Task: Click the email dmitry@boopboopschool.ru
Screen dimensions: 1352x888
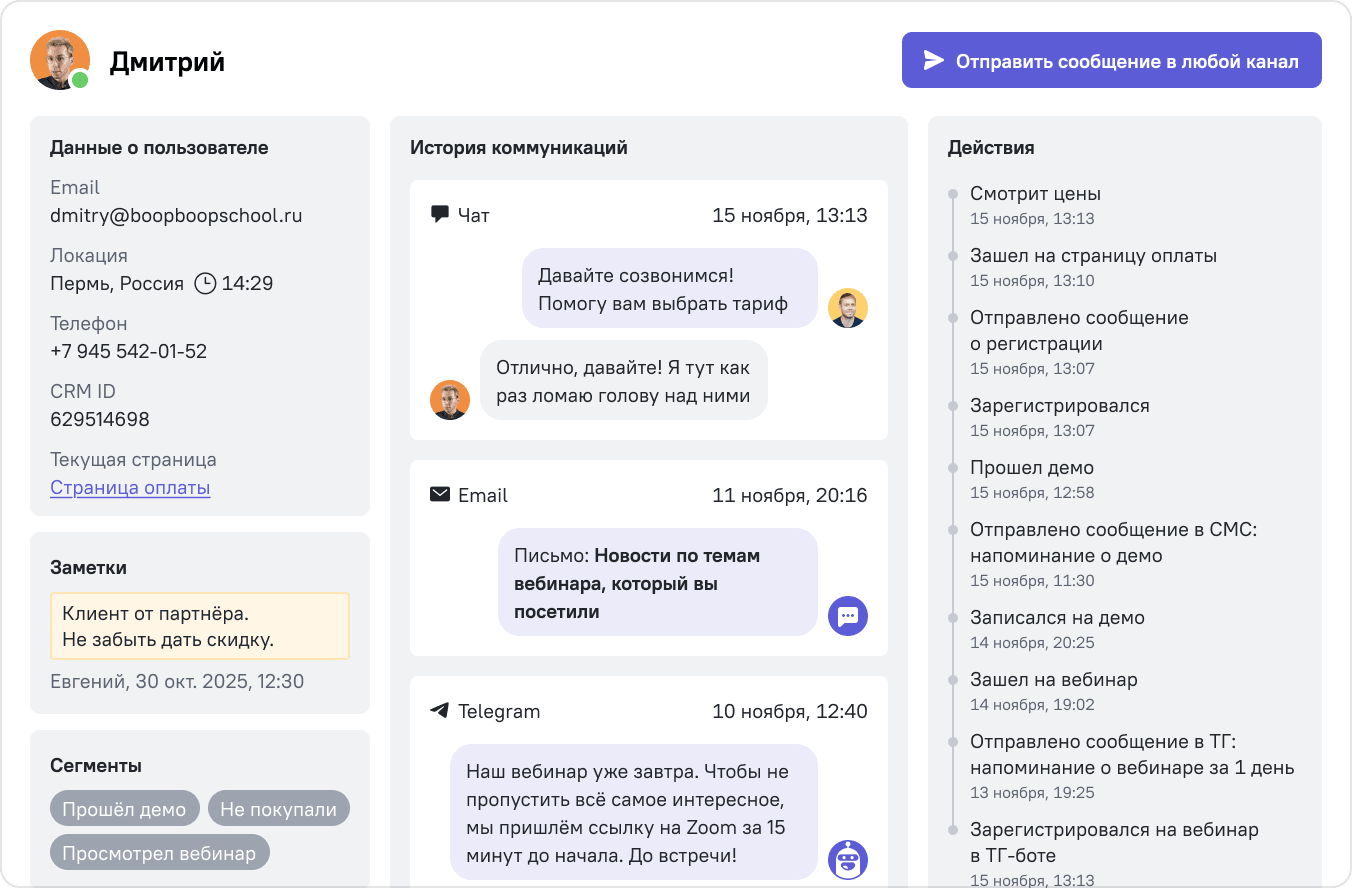Action: [x=176, y=215]
